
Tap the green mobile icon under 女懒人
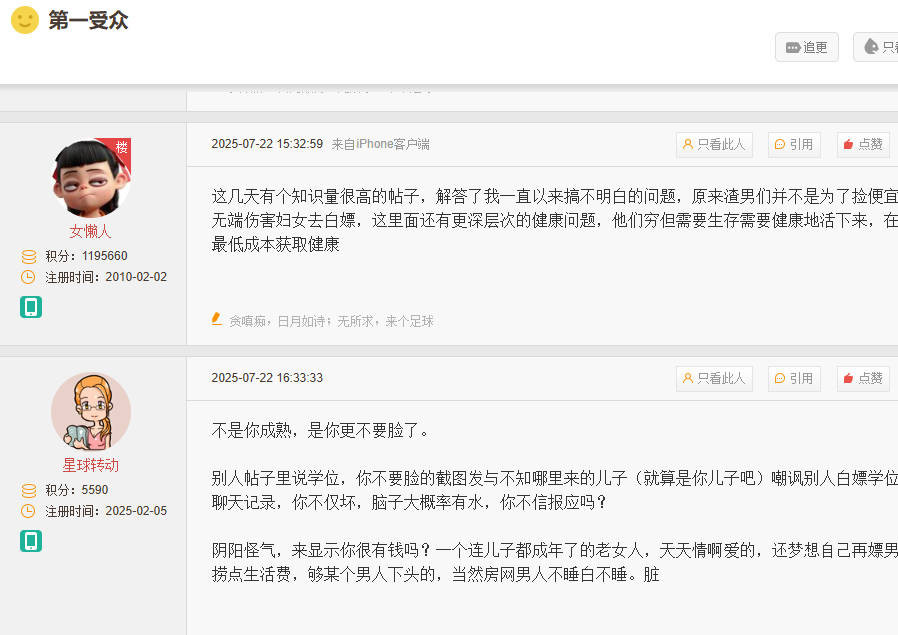tap(31, 307)
